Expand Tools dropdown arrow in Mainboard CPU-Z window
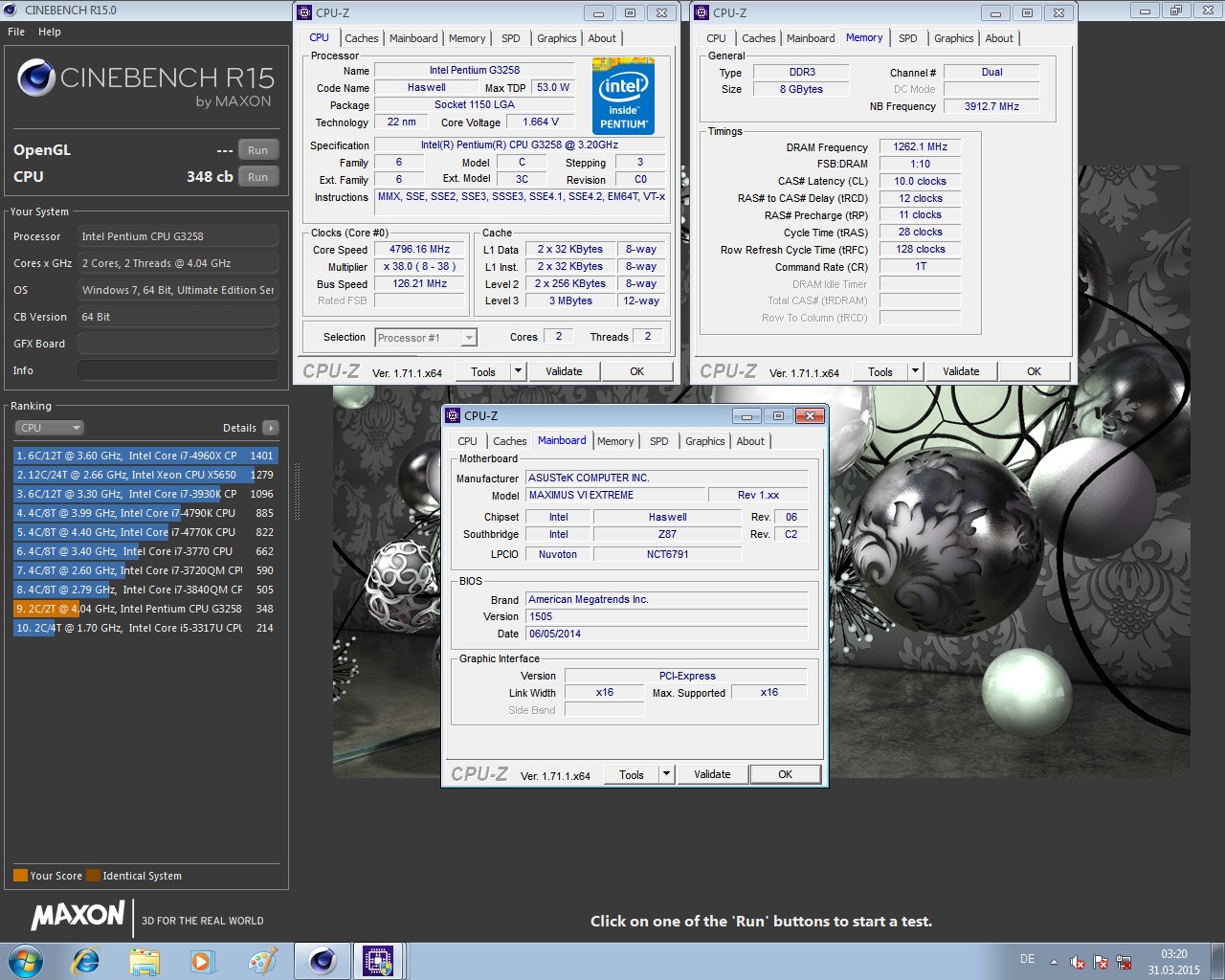Viewport: 1225px width, 980px height. 666,775
